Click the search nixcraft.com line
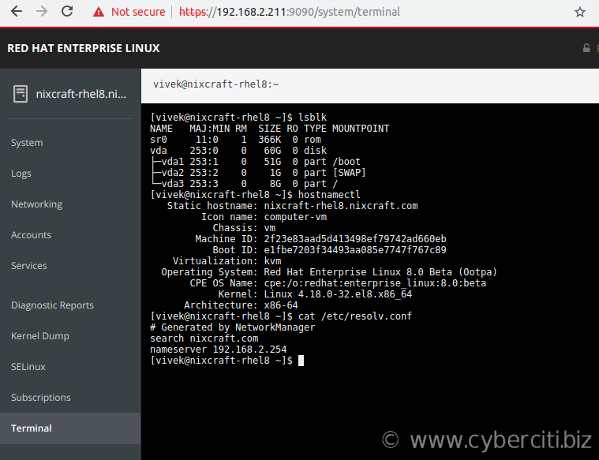 204,339
